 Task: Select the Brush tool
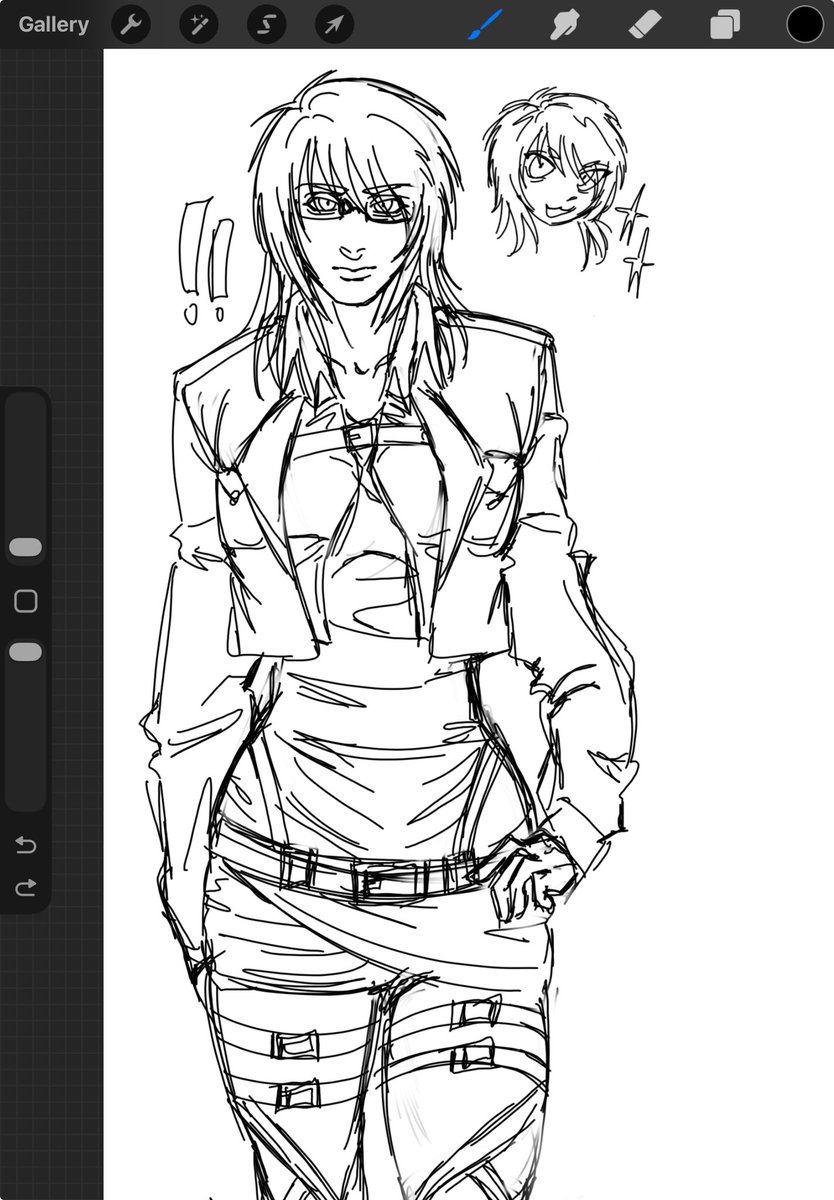[x=484, y=24]
